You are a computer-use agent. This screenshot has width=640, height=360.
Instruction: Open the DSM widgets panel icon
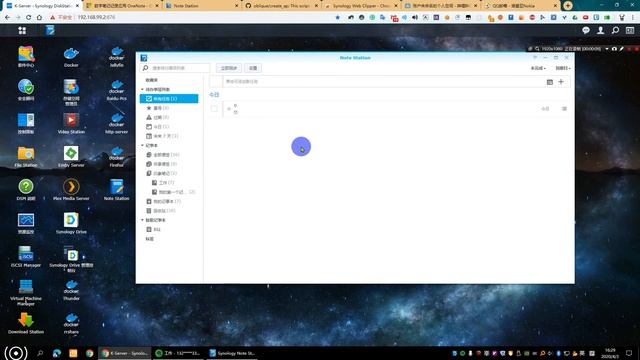pos(630,30)
